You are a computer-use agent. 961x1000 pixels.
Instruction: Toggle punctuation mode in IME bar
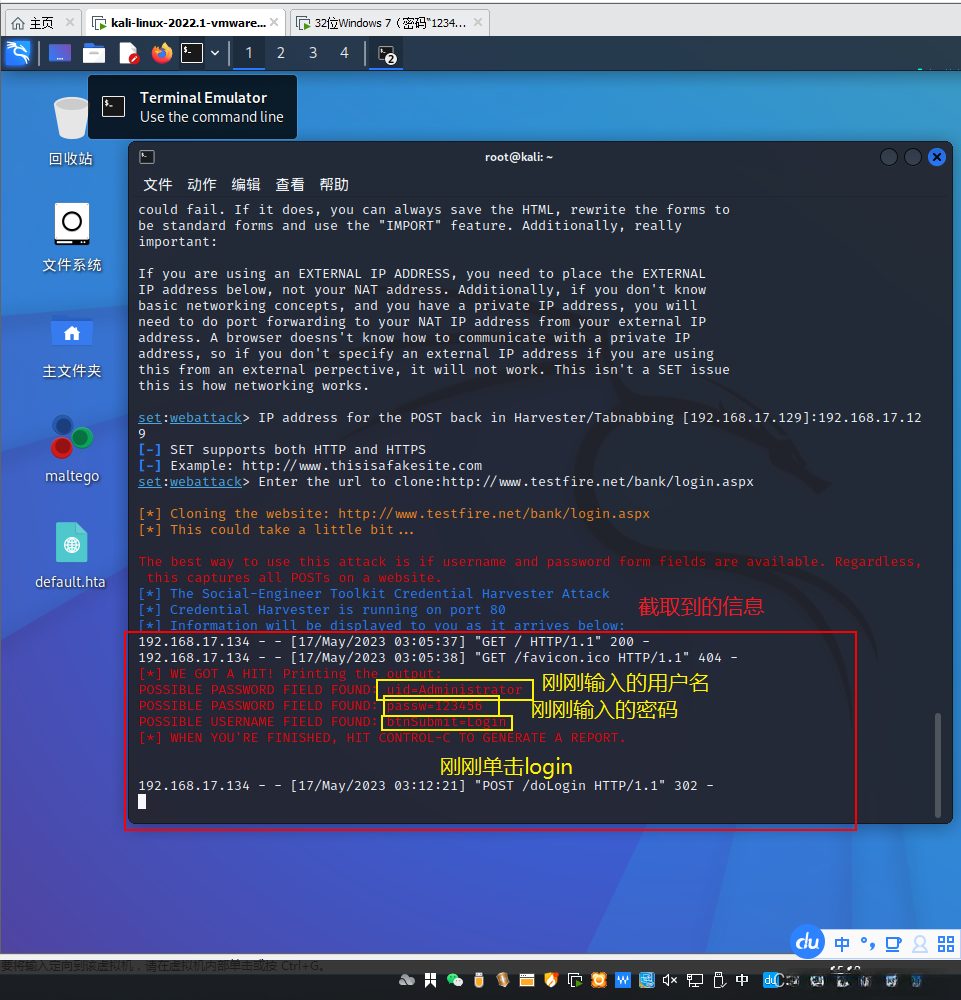tap(867, 944)
